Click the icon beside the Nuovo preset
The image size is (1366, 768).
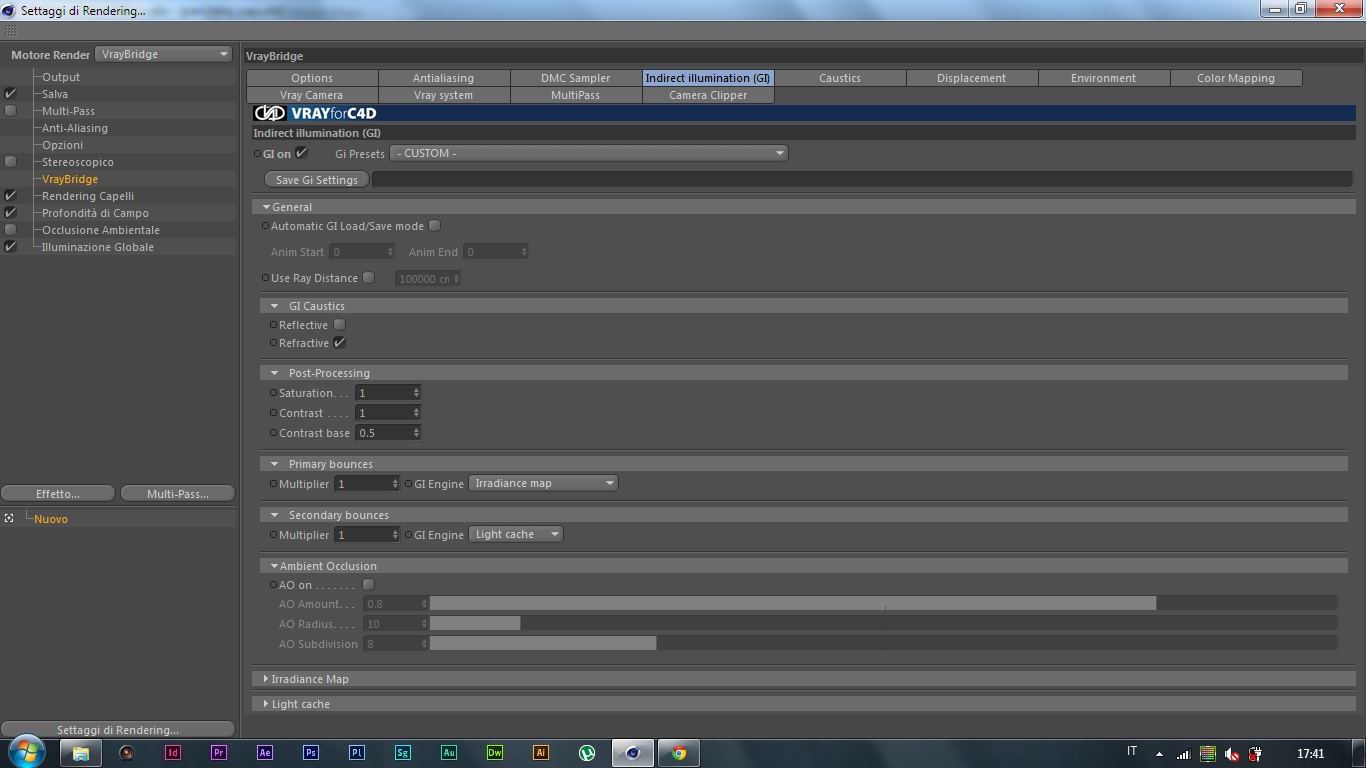coord(9,518)
